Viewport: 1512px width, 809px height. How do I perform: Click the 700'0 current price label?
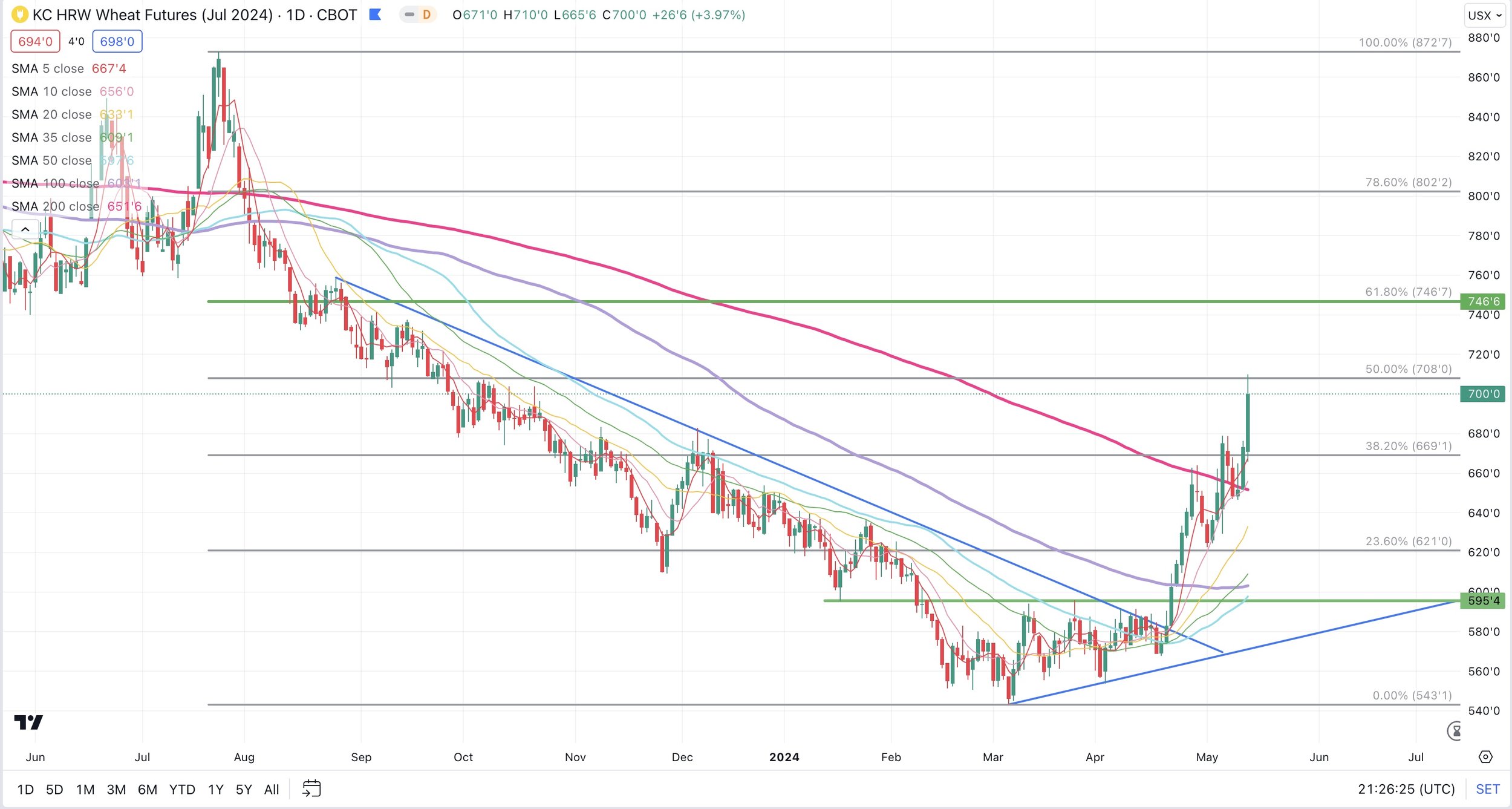(1483, 394)
